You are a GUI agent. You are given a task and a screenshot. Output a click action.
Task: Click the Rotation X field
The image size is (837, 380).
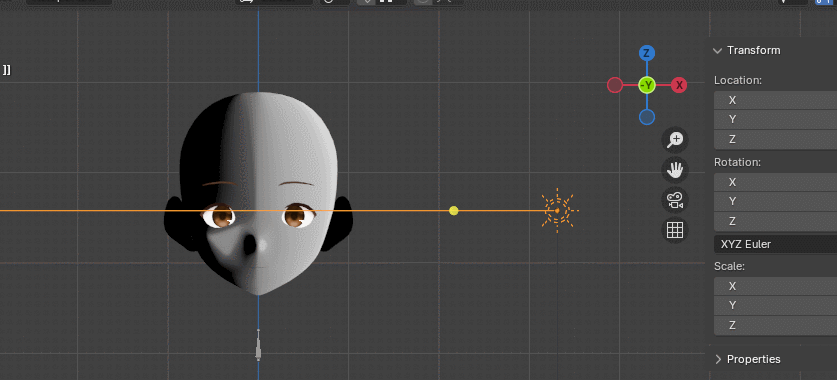pyautogui.click(x=776, y=182)
